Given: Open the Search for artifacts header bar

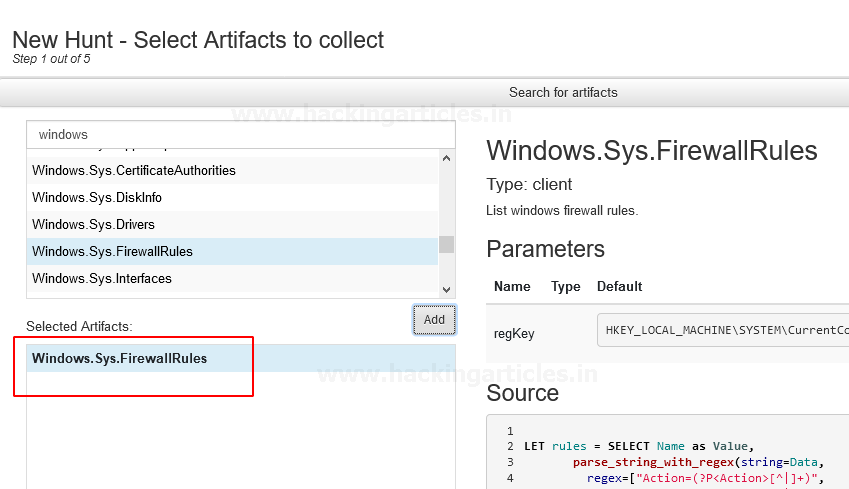Looking at the screenshot, I should coord(563,92).
